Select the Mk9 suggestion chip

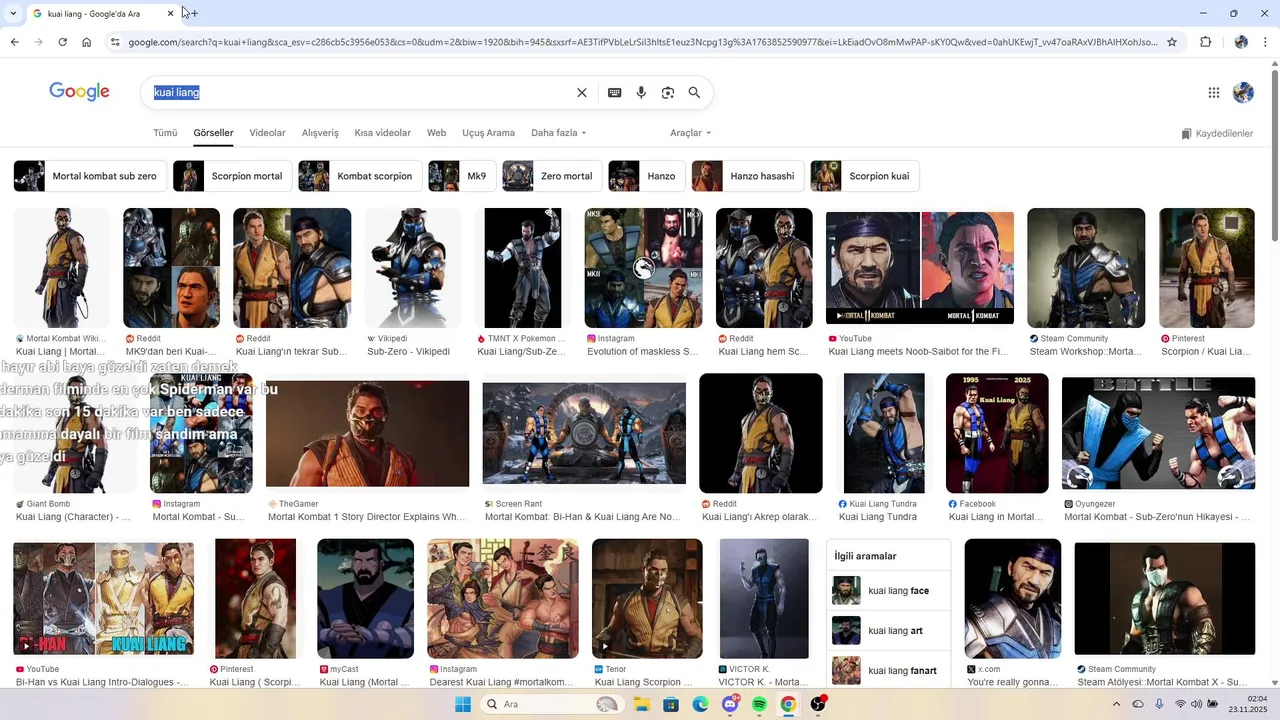(461, 176)
